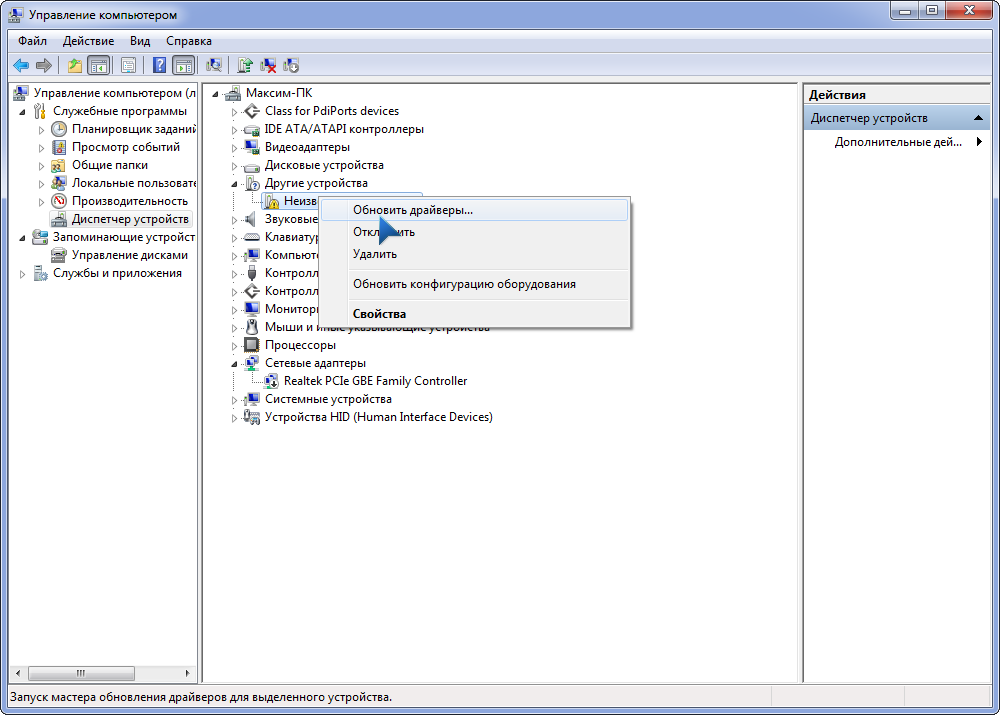This screenshot has height=715, width=1000.
Task: Expand Дополнительные действия submenu arrow
Action: (979, 142)
